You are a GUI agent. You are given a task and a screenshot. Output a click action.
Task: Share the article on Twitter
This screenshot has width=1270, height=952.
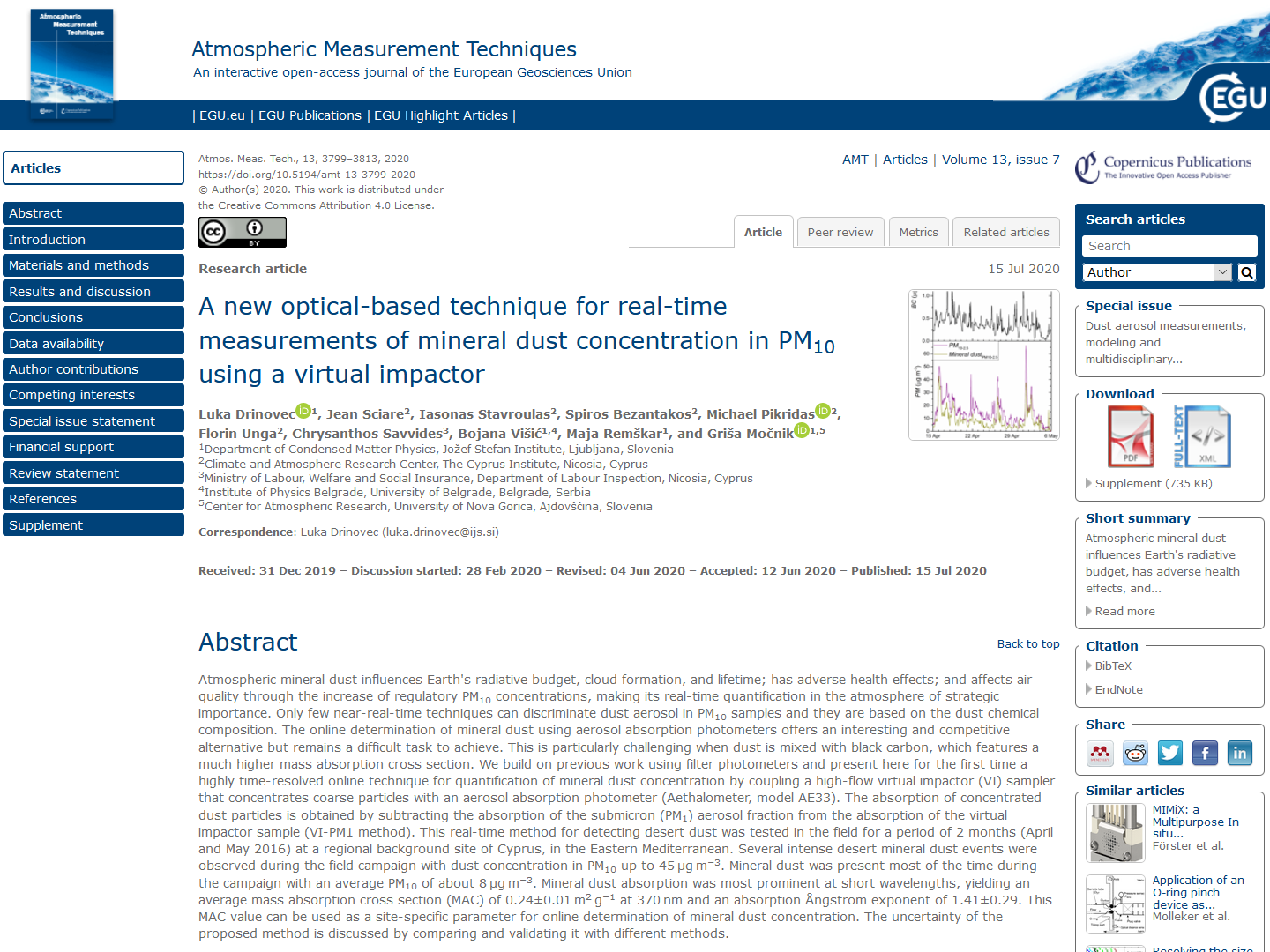coord(1169,753)
